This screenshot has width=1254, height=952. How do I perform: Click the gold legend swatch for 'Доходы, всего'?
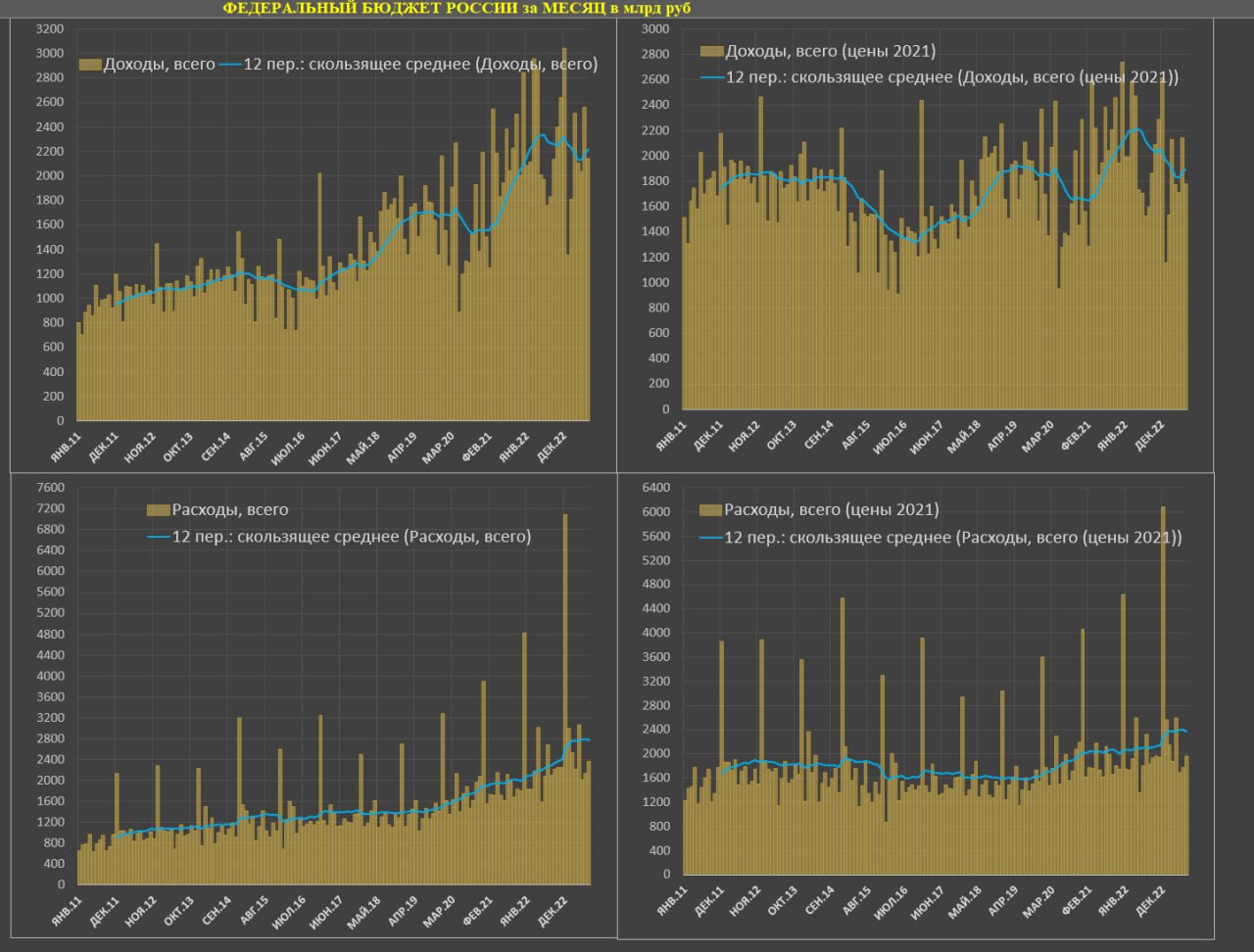tap(90, 65)
